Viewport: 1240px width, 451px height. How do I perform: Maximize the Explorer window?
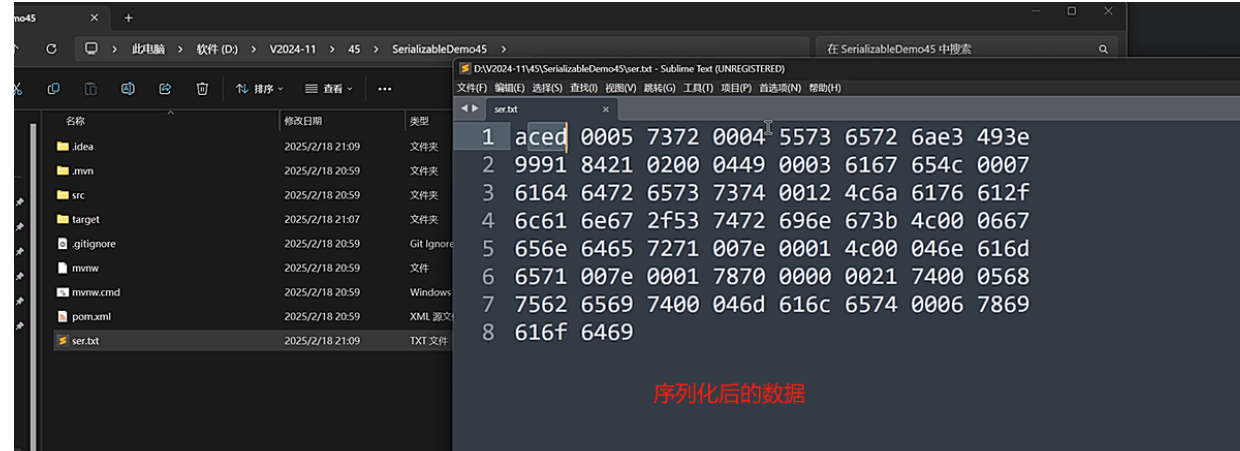(x=1072, y=11)
